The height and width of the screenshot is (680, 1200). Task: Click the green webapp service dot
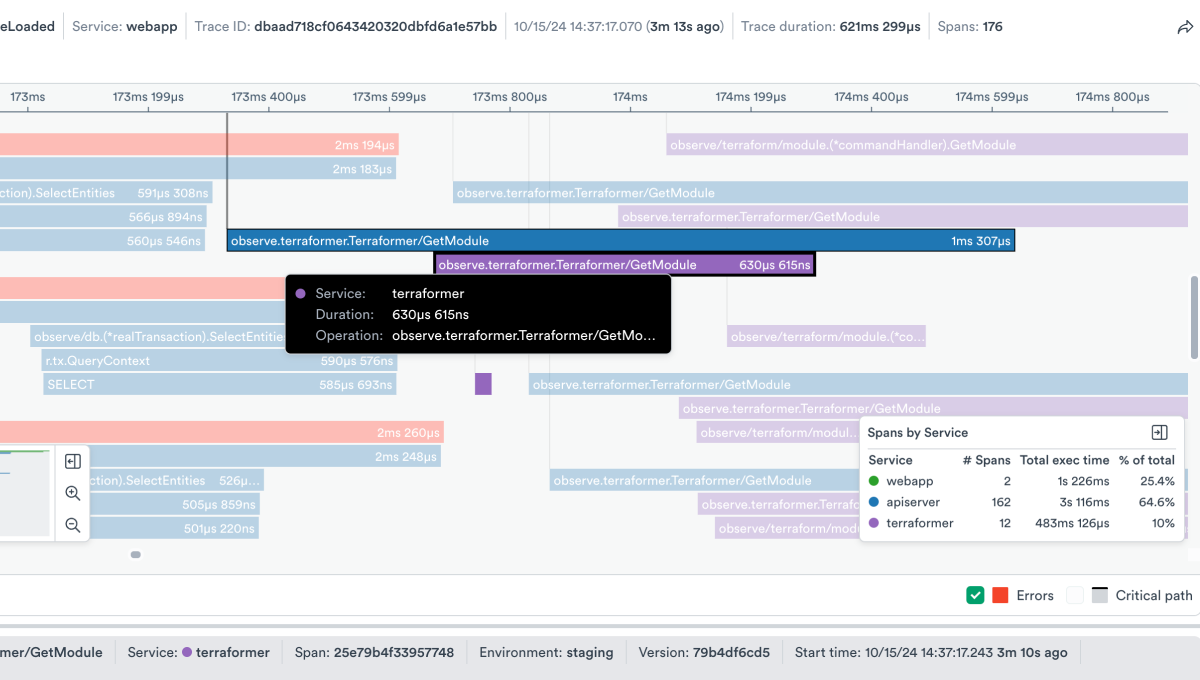click(x=874, y=481)
